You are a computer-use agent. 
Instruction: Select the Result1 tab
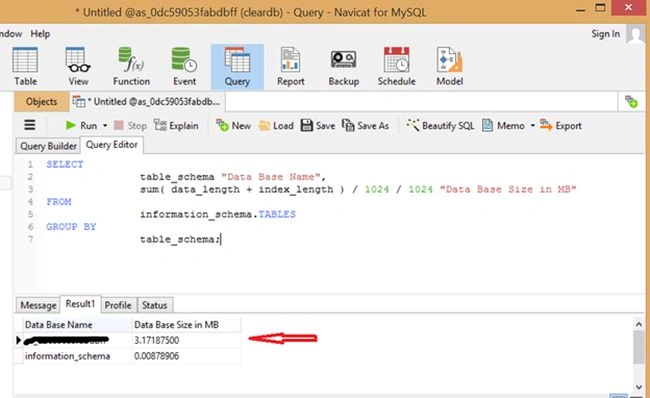(x=80, y=304)
